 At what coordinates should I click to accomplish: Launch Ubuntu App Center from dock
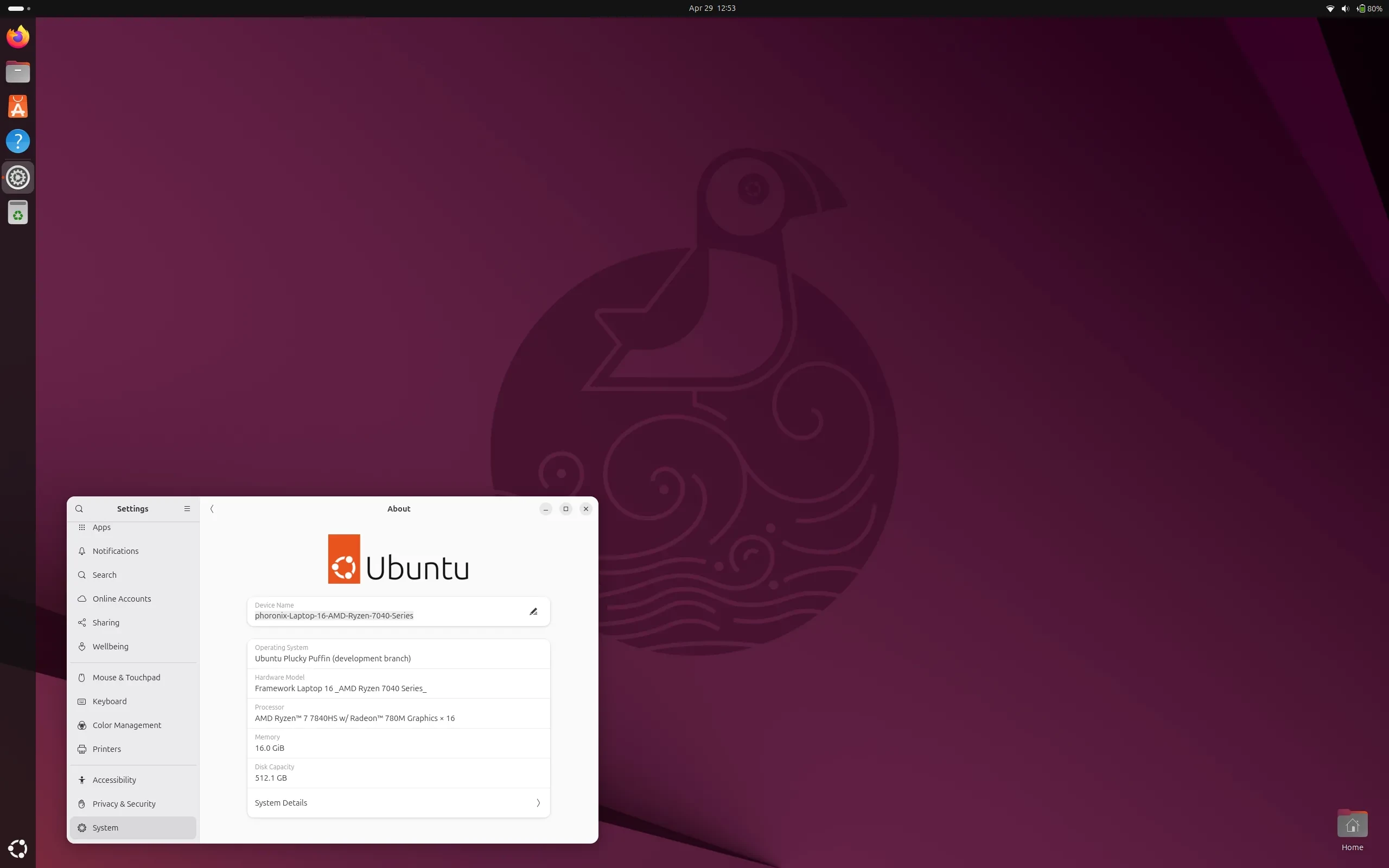[x=18, y=107]
